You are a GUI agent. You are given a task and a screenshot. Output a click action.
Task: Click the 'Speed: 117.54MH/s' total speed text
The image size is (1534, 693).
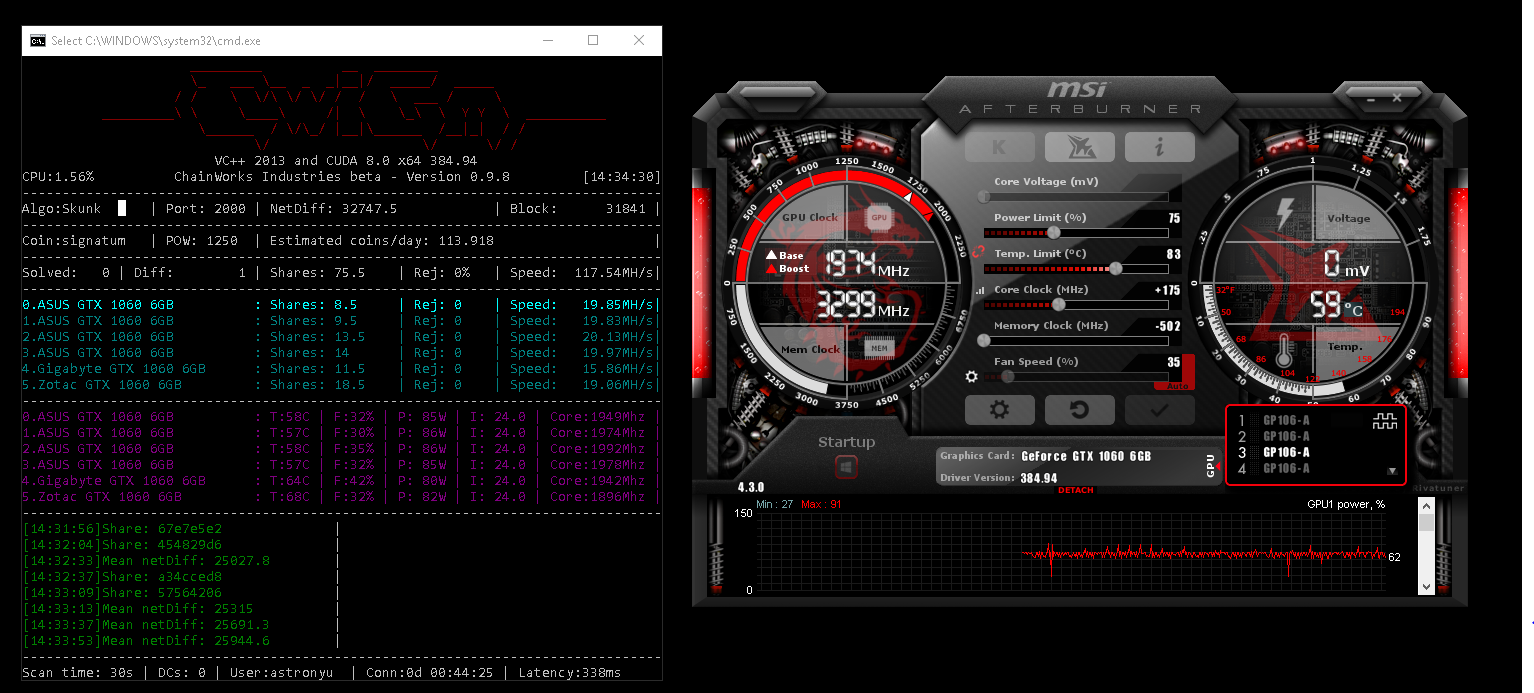tap(582, 273)
